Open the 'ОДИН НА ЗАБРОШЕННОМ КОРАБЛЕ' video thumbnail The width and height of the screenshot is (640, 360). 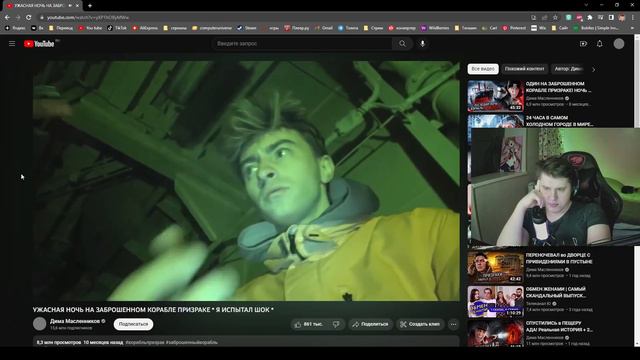coord(496,96)
